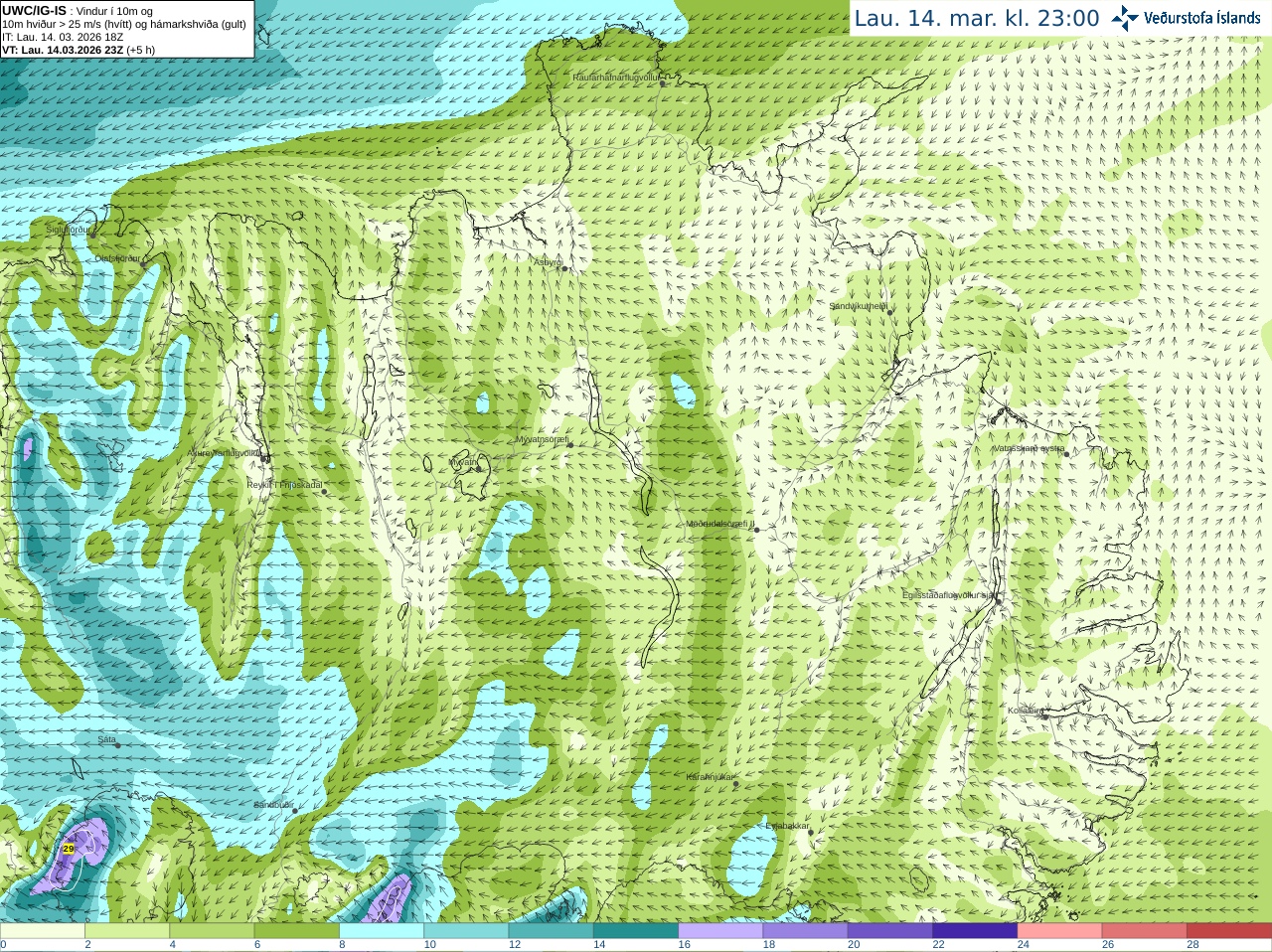Click the Reykir í Fnjóskadal station label
Viewport: 1272px width, 952px height.
(x=285, y=485)
